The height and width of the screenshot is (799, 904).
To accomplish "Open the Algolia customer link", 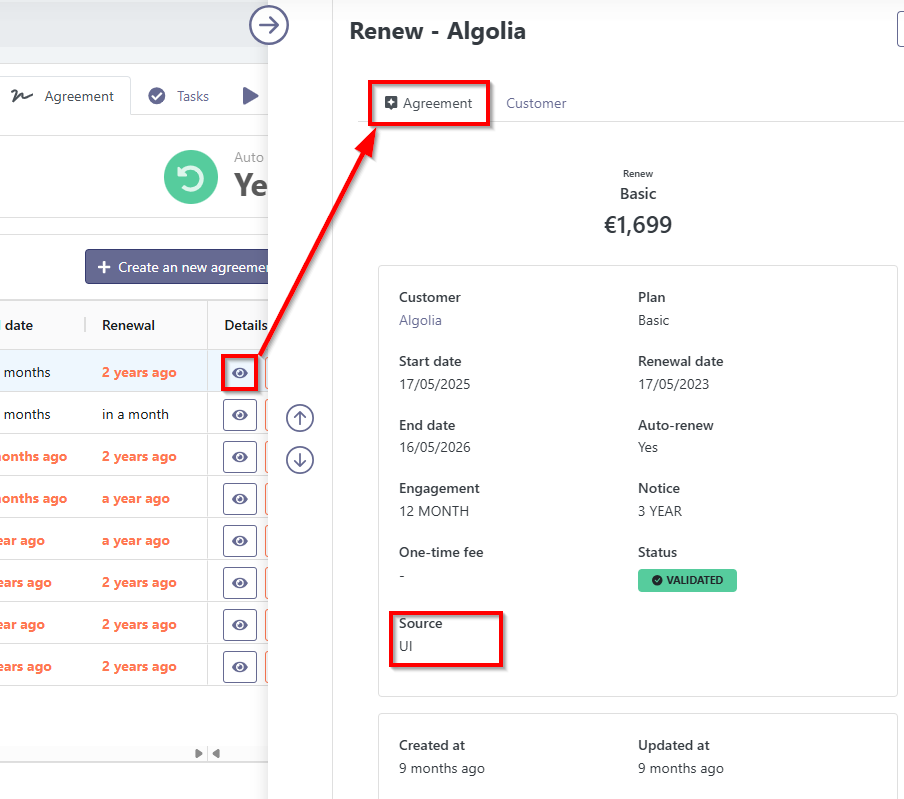I will coord(420,321).
